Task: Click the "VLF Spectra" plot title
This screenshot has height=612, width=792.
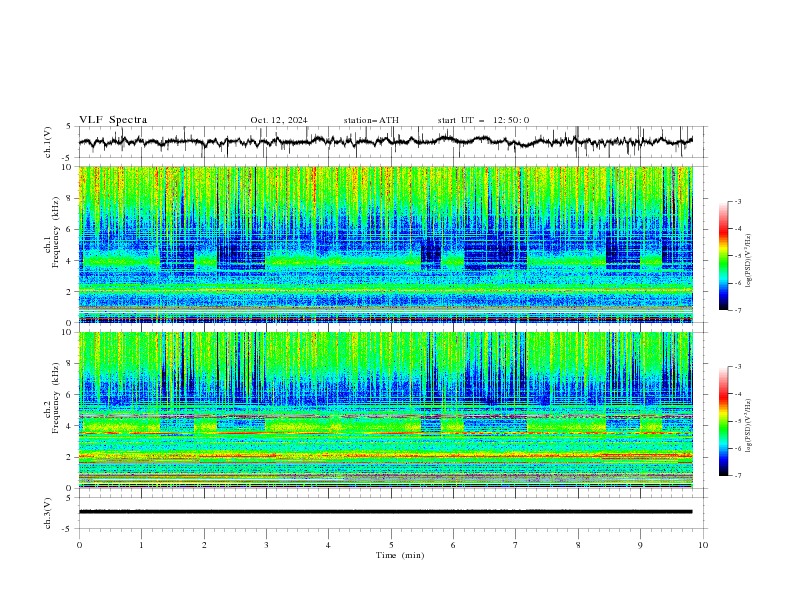Action: click(113, 120)
